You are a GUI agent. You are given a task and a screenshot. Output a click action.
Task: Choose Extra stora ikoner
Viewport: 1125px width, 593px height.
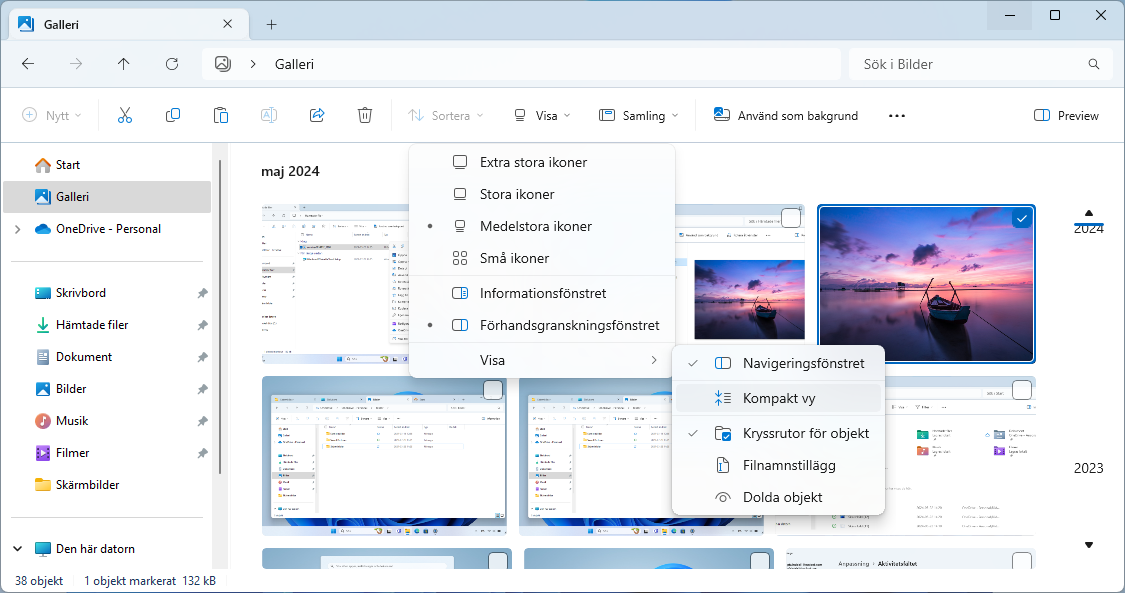[x=542, y=163]
